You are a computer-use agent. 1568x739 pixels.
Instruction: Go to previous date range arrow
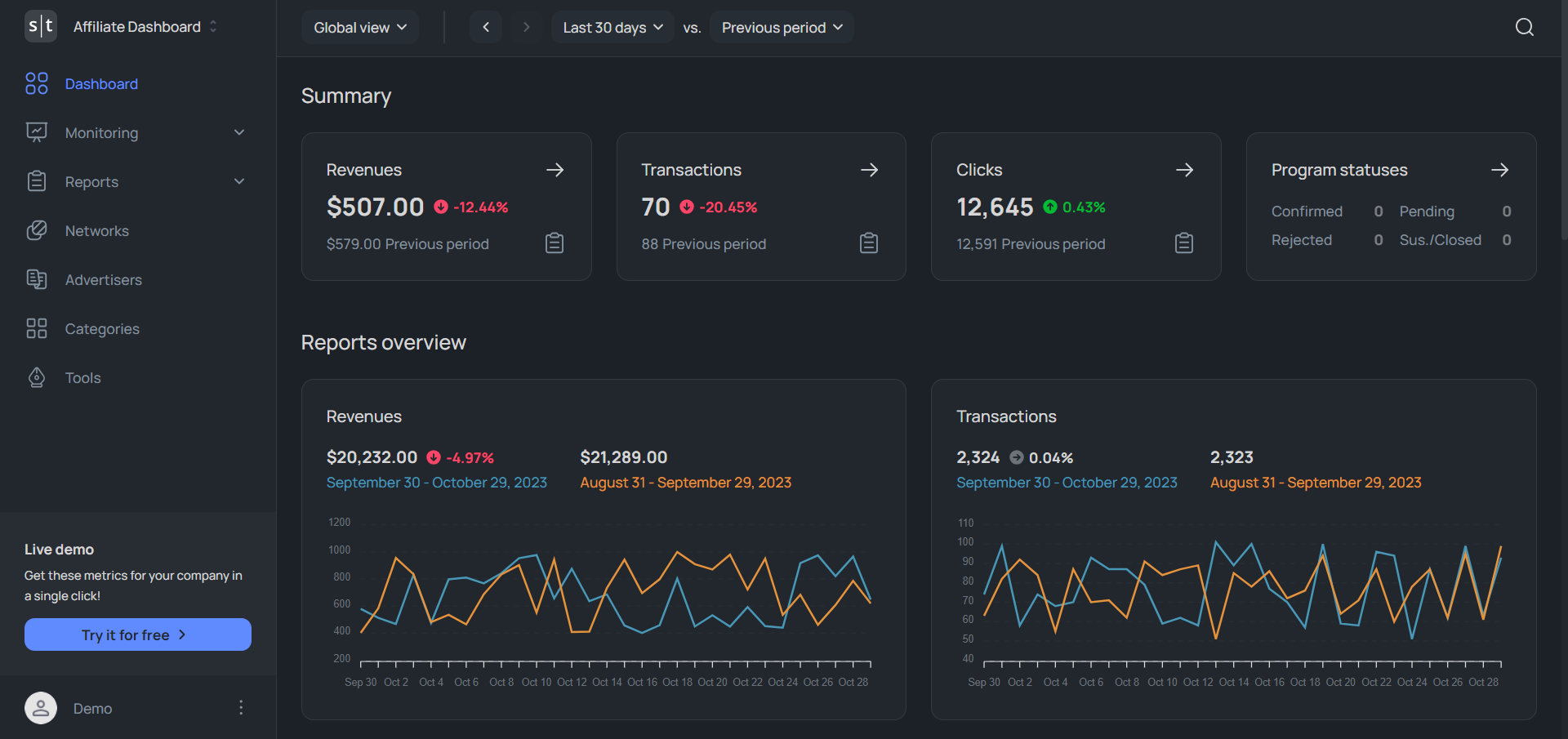(x=486, y=27)
